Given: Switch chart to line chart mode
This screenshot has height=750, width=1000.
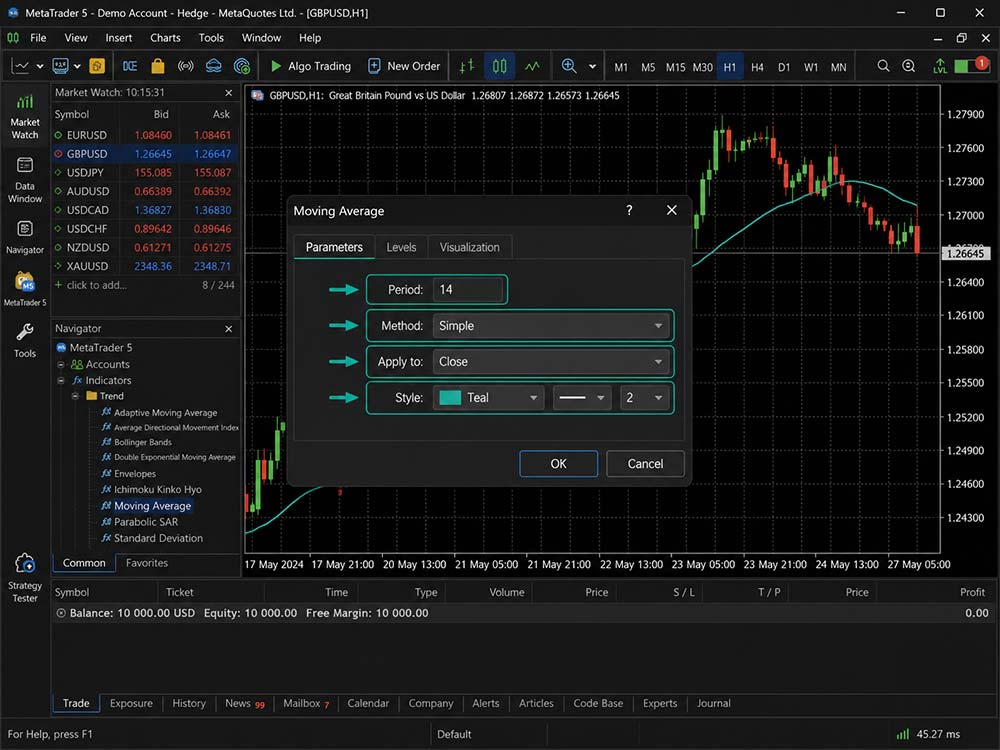Looking at the screenshot, I should 532,66.
